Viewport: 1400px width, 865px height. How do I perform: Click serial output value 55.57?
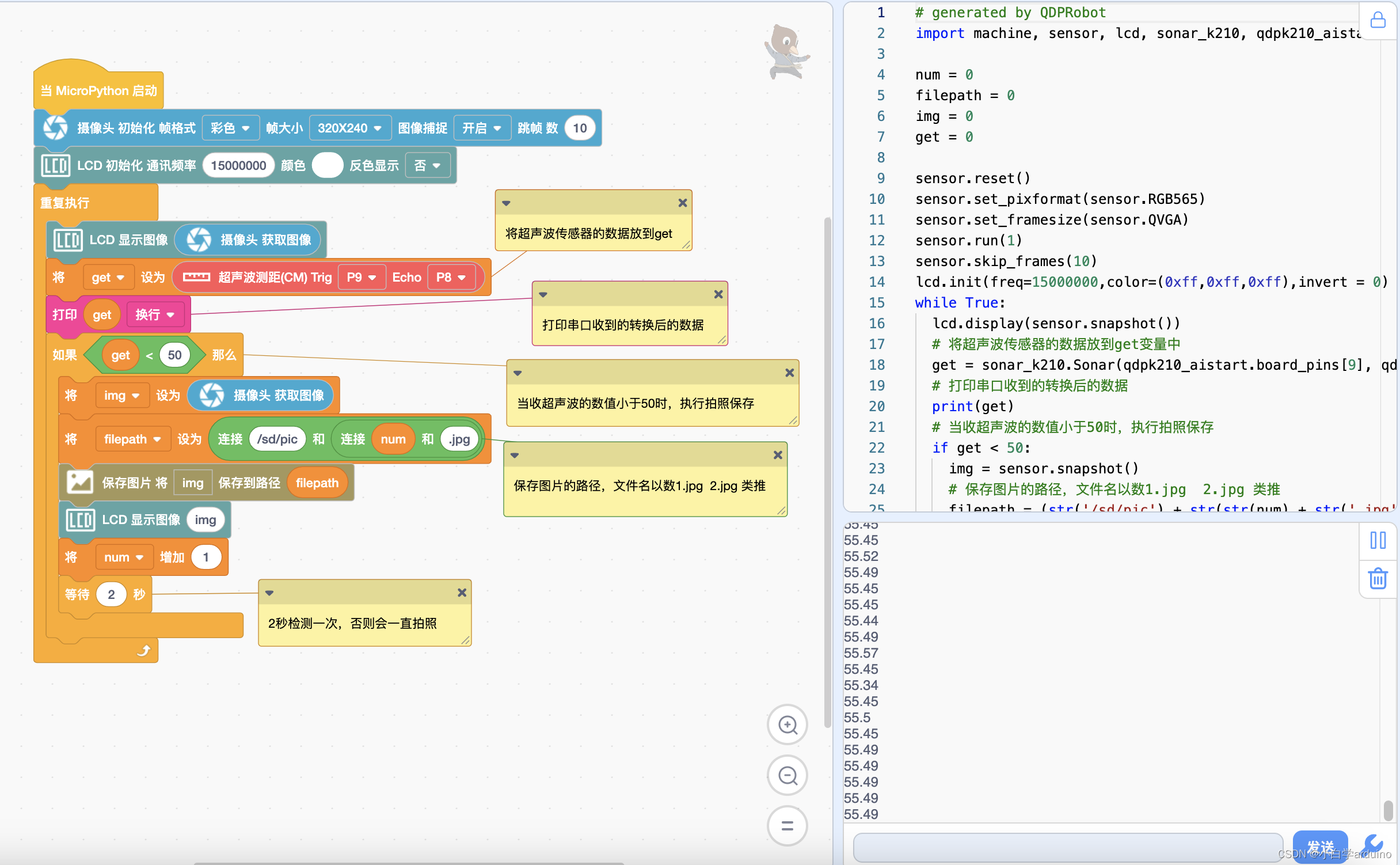(861, 654)
